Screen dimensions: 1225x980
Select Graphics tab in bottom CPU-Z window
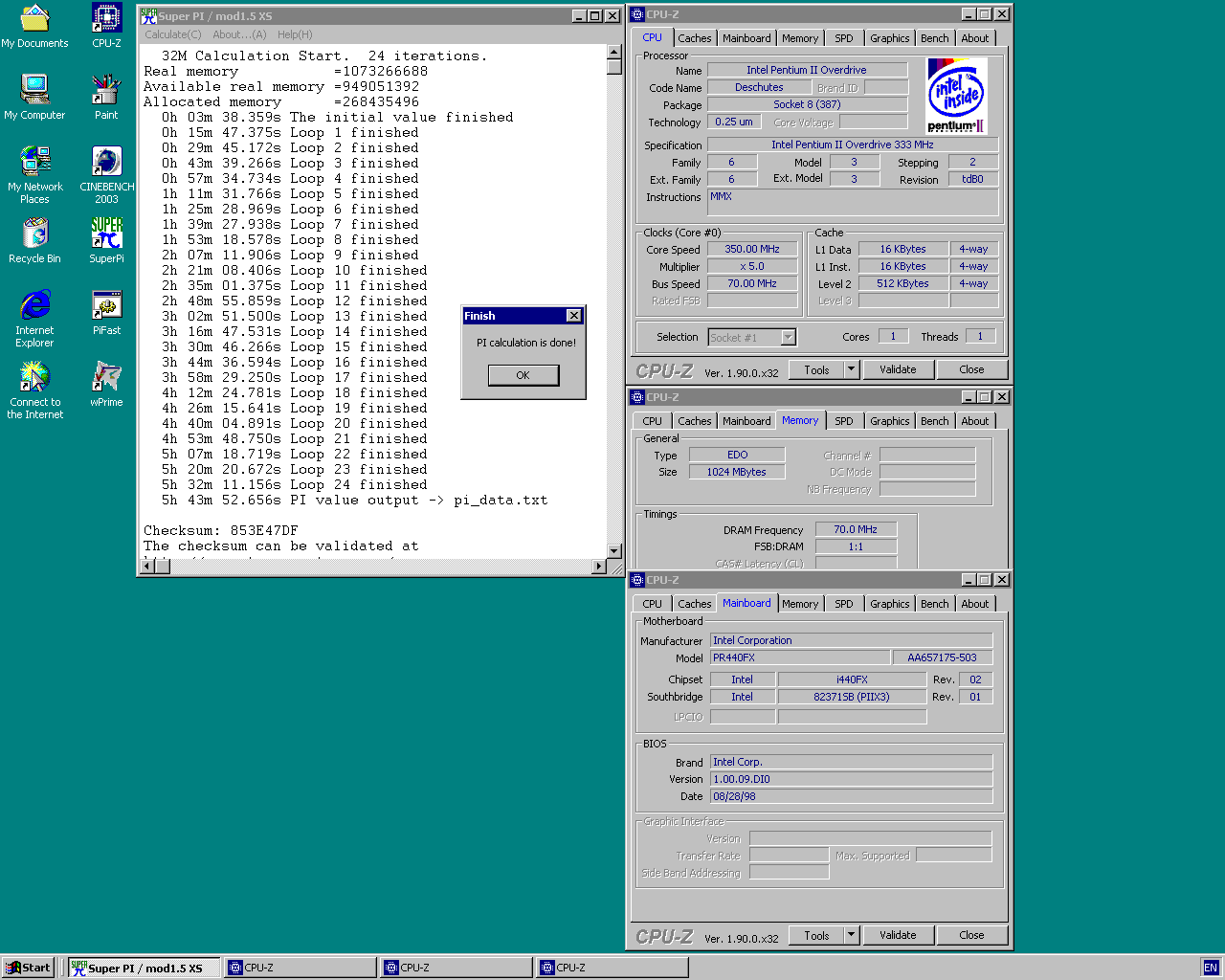[889, 604]
